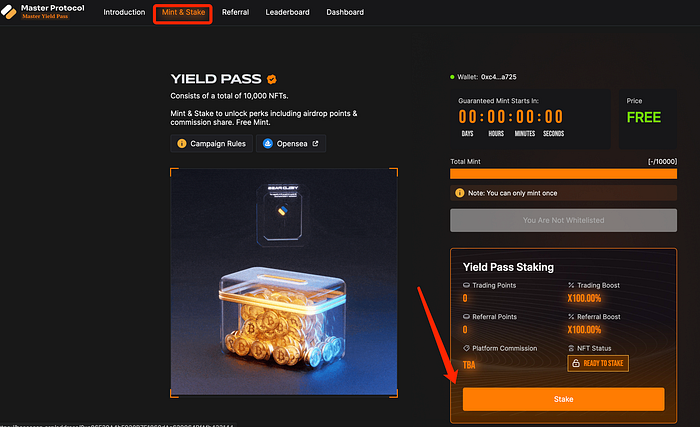Click the external link icon next to Opensea

(x=315, y=143)
